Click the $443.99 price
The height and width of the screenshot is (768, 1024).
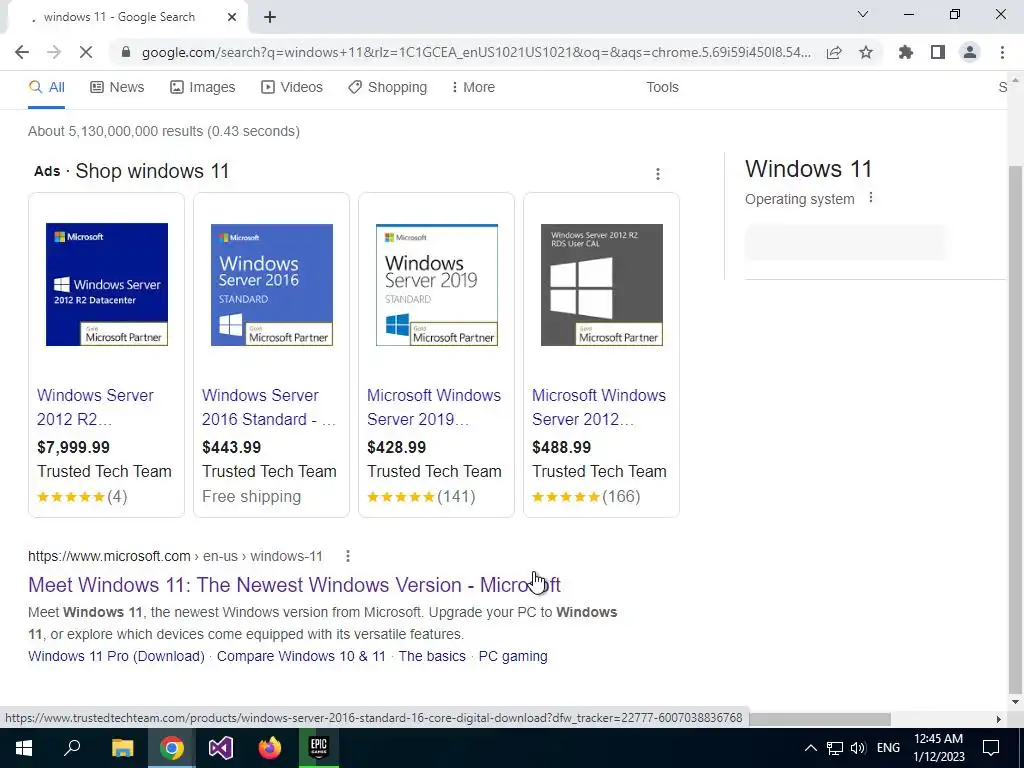[231, 447]
